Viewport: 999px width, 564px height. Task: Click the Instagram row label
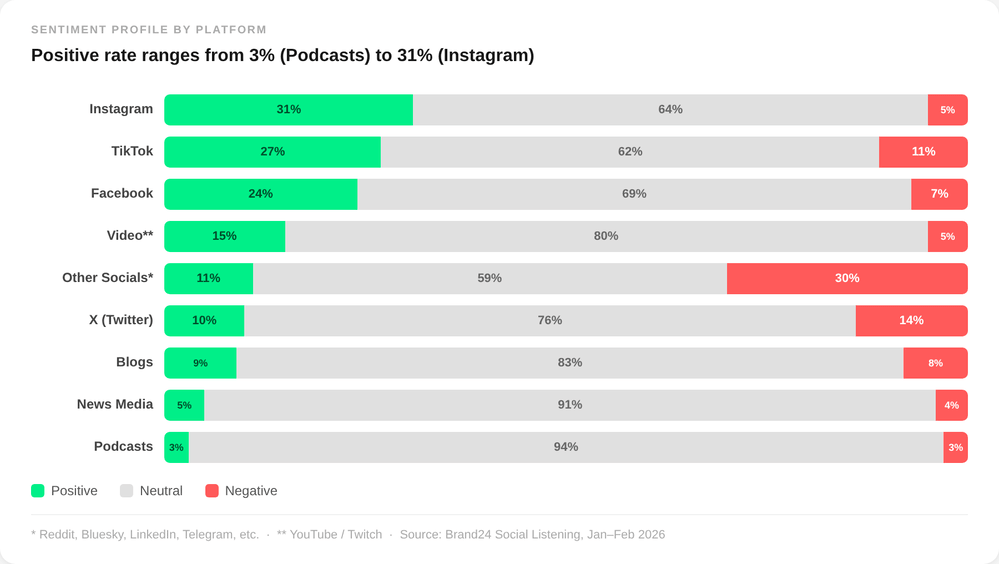tap(121, 109)
